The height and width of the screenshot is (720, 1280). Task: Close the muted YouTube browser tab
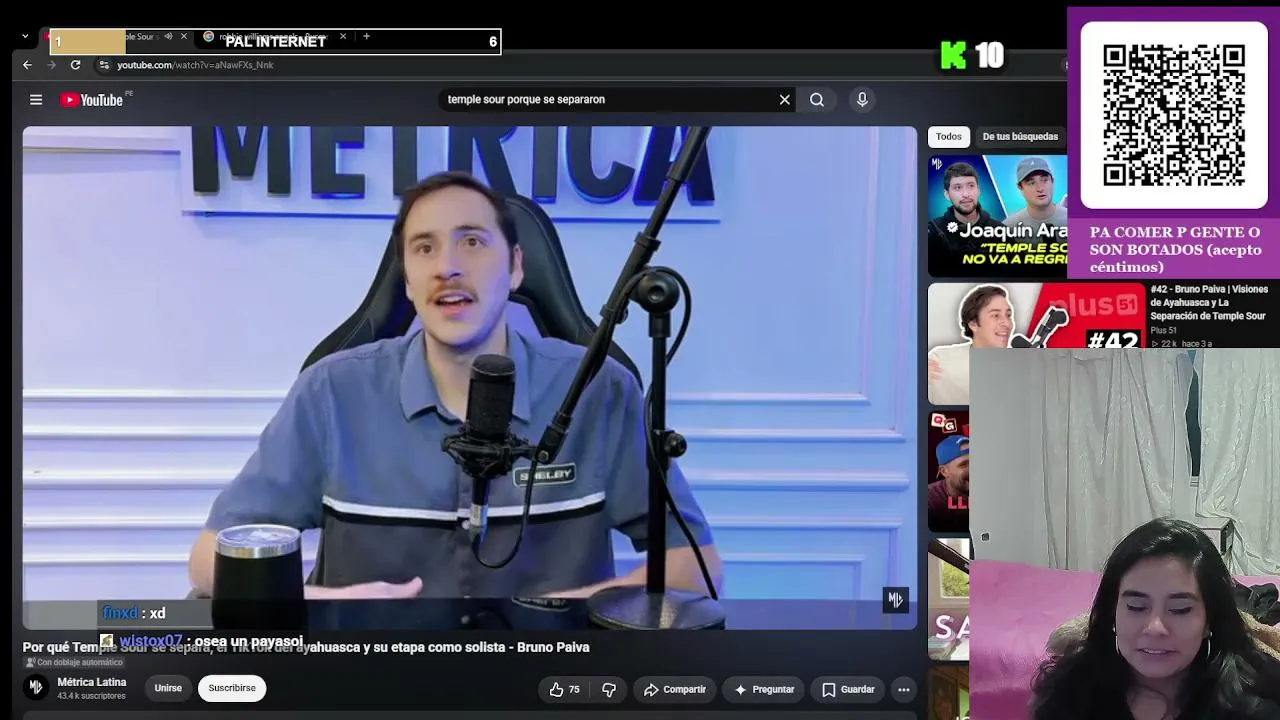(x=184, y=37)
